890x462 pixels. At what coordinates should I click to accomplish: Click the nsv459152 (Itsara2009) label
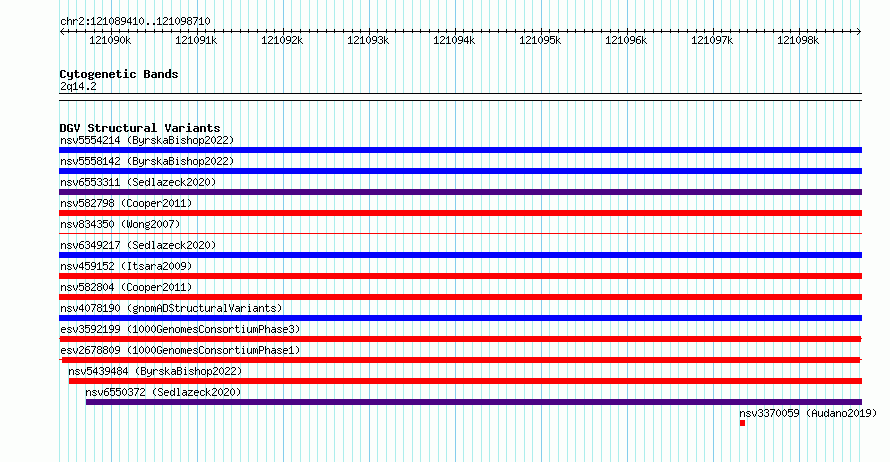(x=126, y=266)
